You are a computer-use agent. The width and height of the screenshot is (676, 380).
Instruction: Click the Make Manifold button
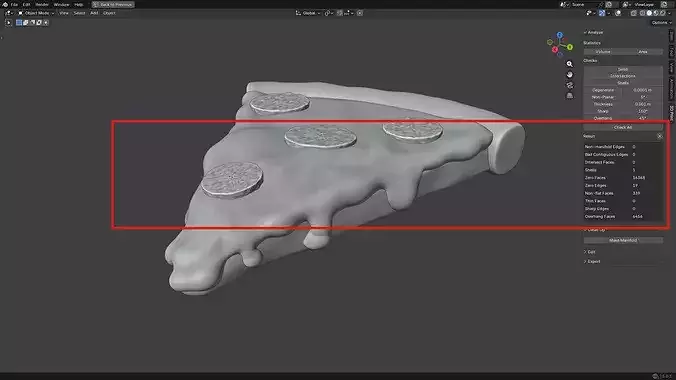tap(623, 240)
